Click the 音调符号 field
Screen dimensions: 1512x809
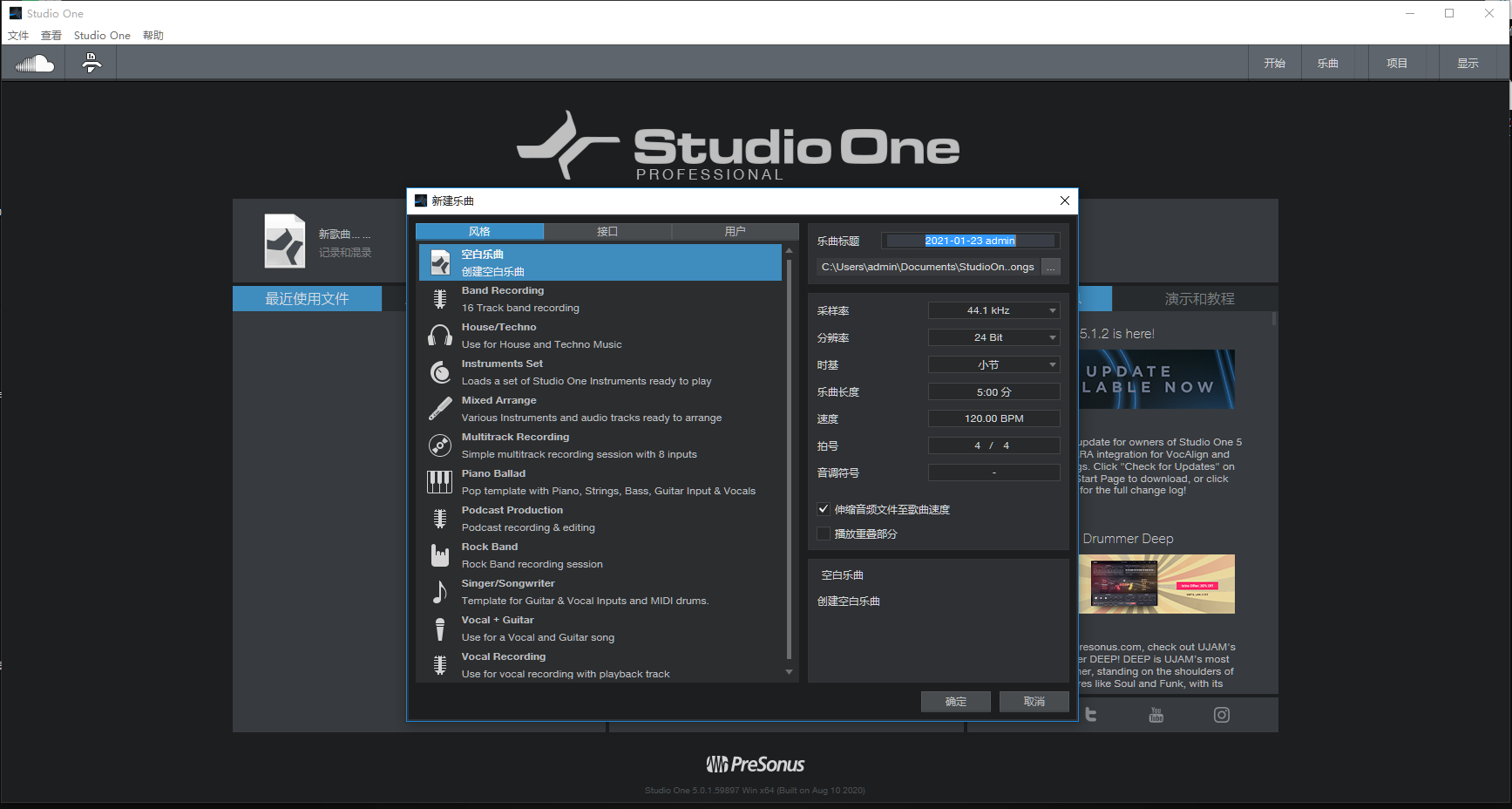point(994,472)
